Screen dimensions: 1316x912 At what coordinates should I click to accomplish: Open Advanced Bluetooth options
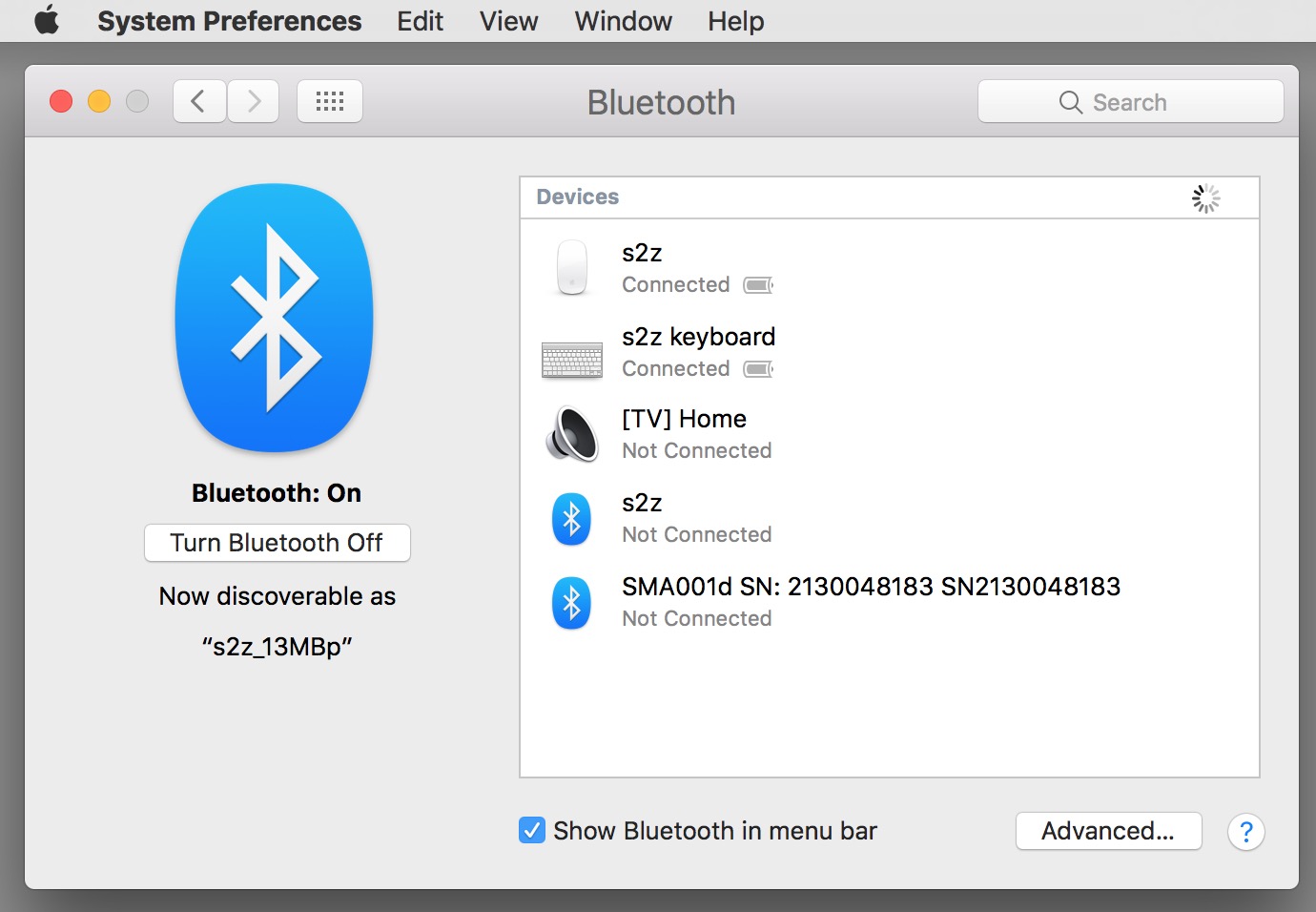(1108, 831)
